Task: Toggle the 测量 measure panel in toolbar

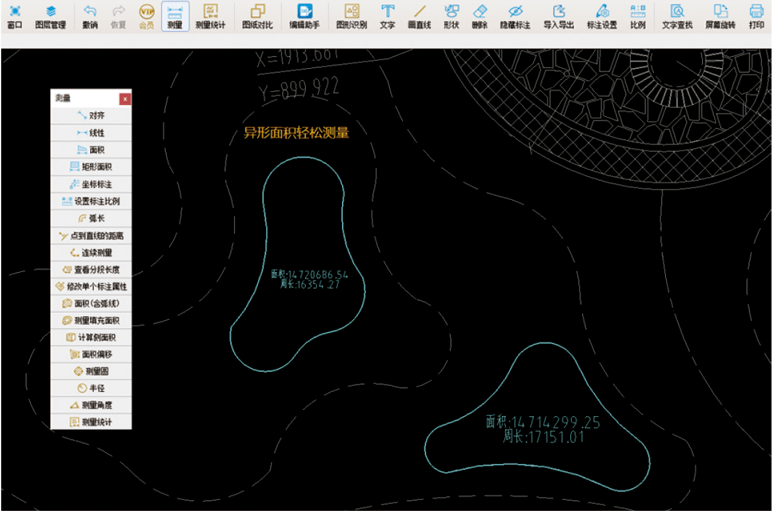Action: coord(174,16)
